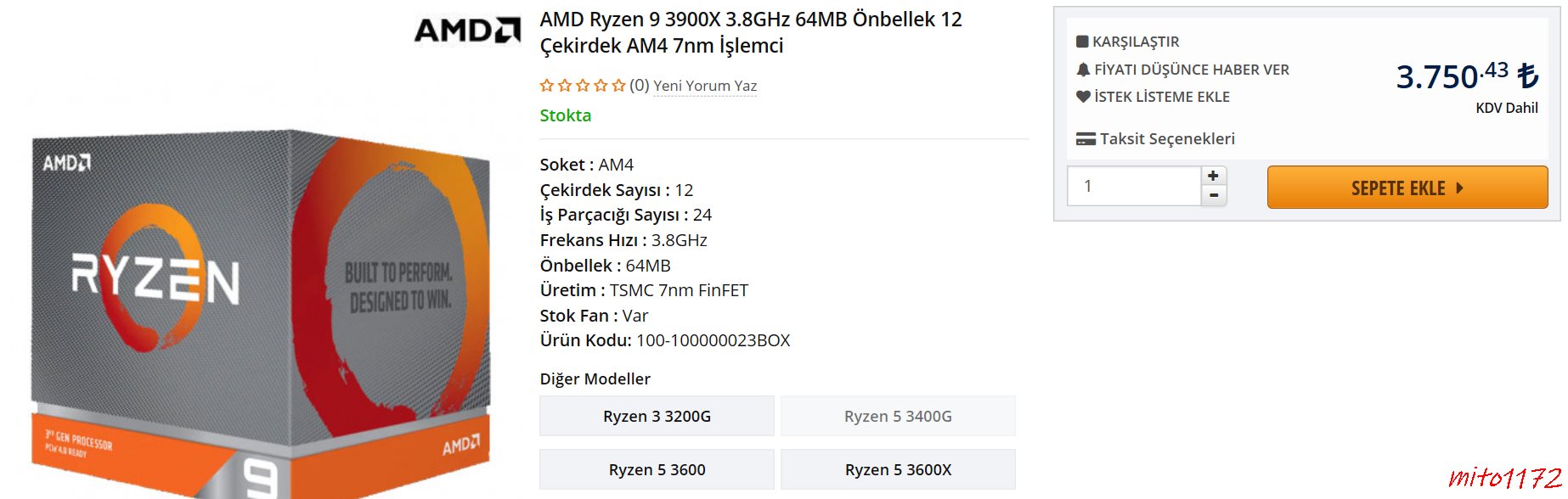
Task: Click the AMD Ryzen 9 3900X product title
Action: click(751, 32)
